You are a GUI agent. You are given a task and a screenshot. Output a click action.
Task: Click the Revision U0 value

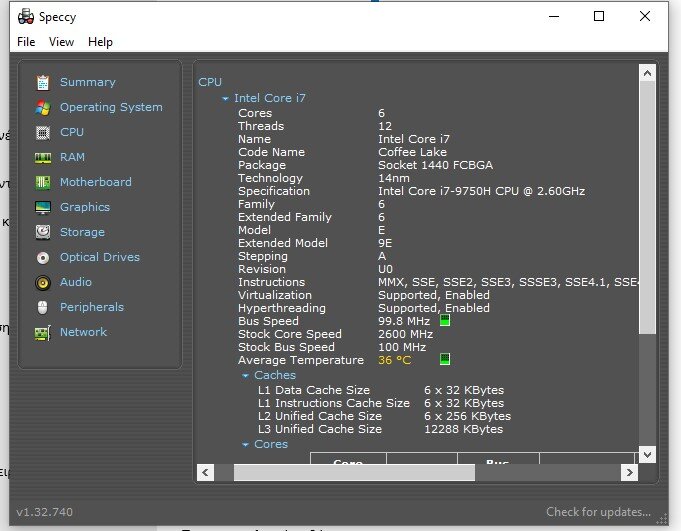click(385, 269)
